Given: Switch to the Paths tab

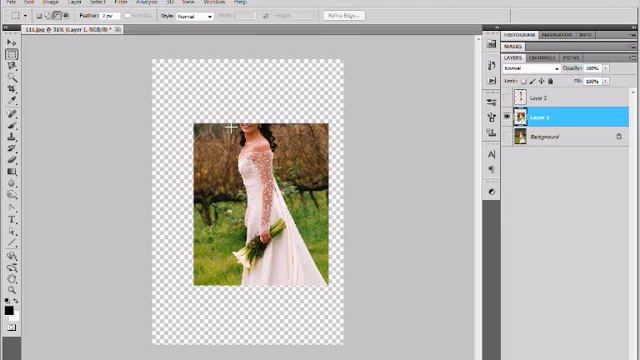Looking at the screenshot, I should coord(571,58).
